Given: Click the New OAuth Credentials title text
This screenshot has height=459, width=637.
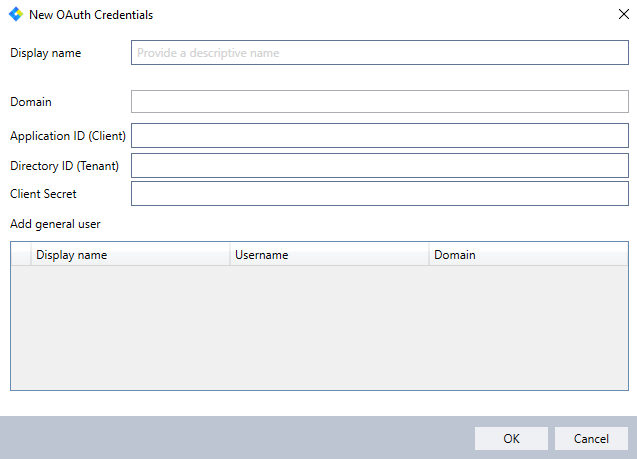Looking at the screenshot, I should (x=91, y=15).
